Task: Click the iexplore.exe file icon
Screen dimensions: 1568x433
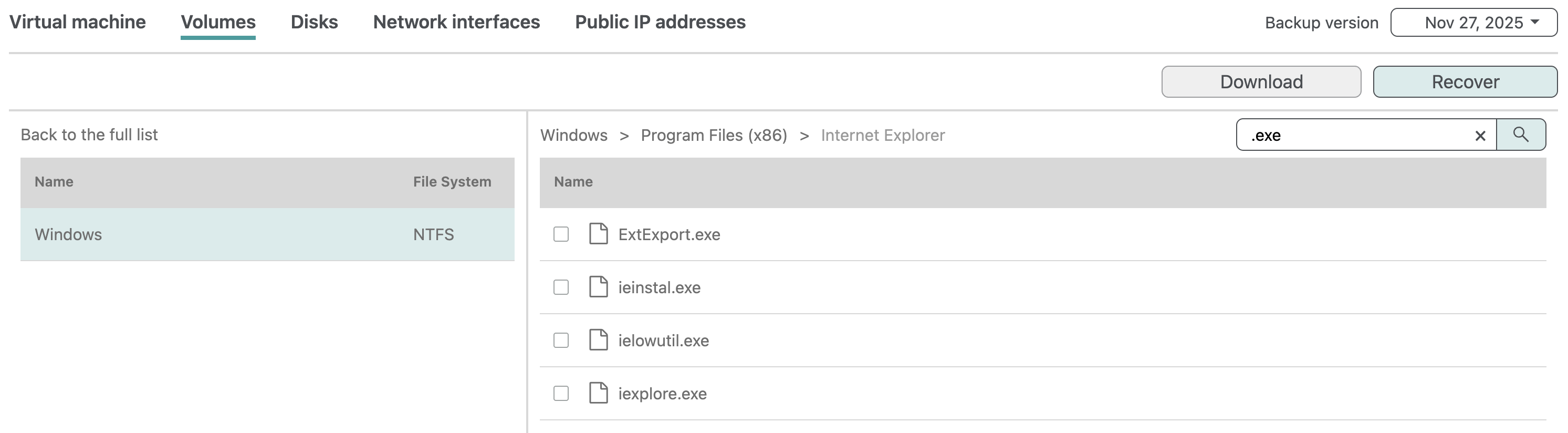Action: 598,393
